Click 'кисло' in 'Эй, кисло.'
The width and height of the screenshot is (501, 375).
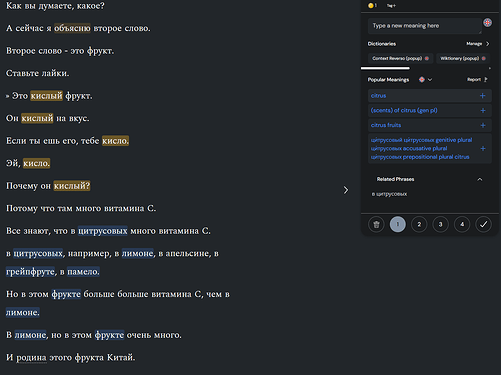pos(36,163)
